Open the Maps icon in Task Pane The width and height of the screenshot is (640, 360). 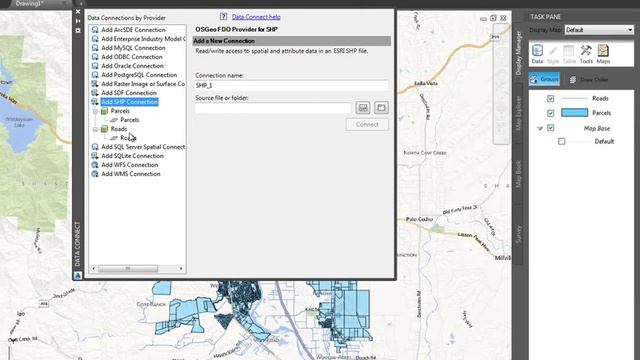pos(603,54)
